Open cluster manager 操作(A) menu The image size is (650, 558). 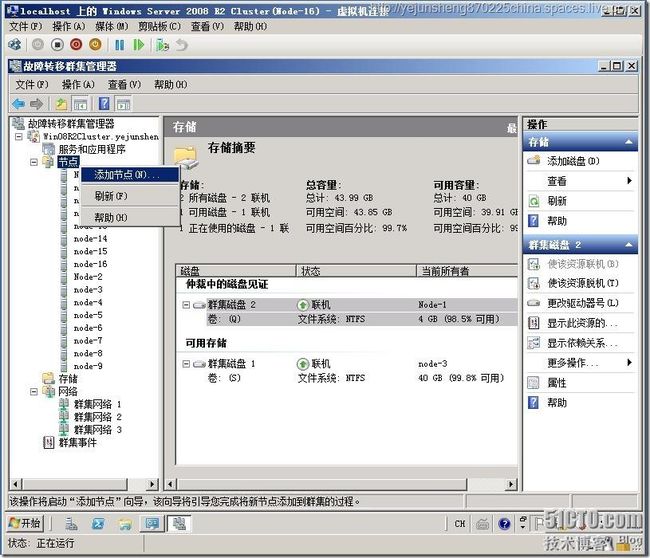[x=78, y=85]
